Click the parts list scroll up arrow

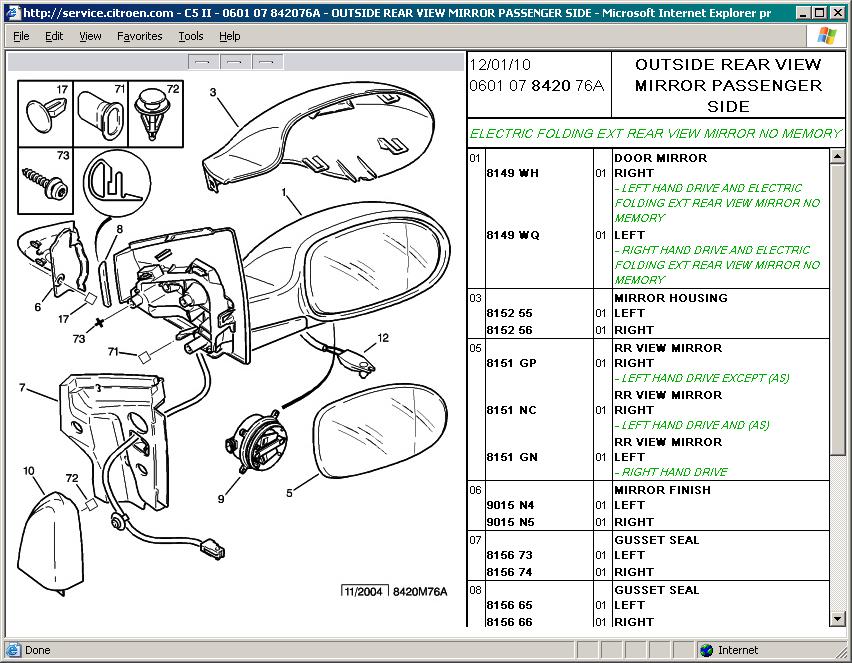pos(837,157)
